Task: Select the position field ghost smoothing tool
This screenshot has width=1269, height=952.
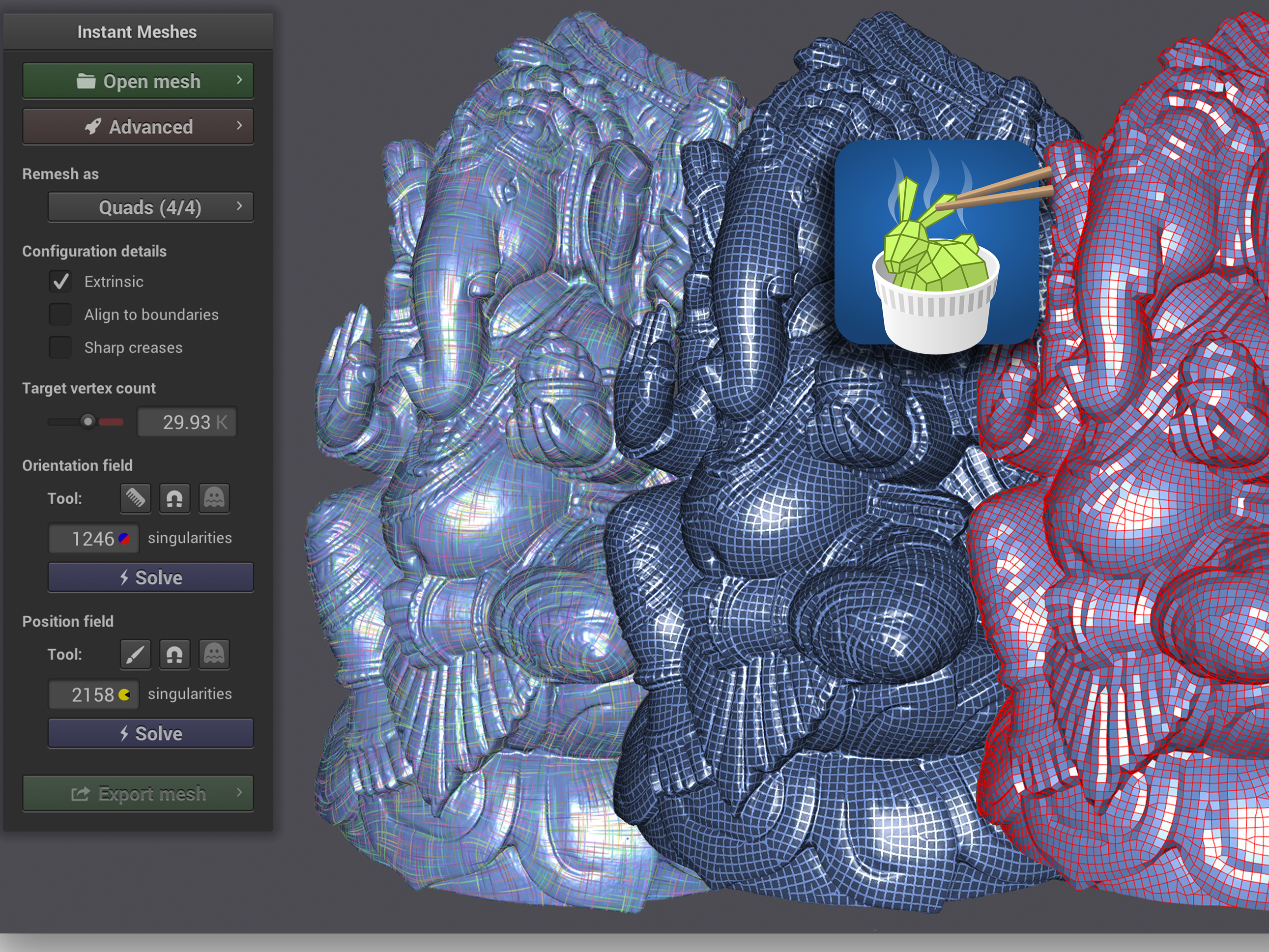Action: click(x=214, y=654)
